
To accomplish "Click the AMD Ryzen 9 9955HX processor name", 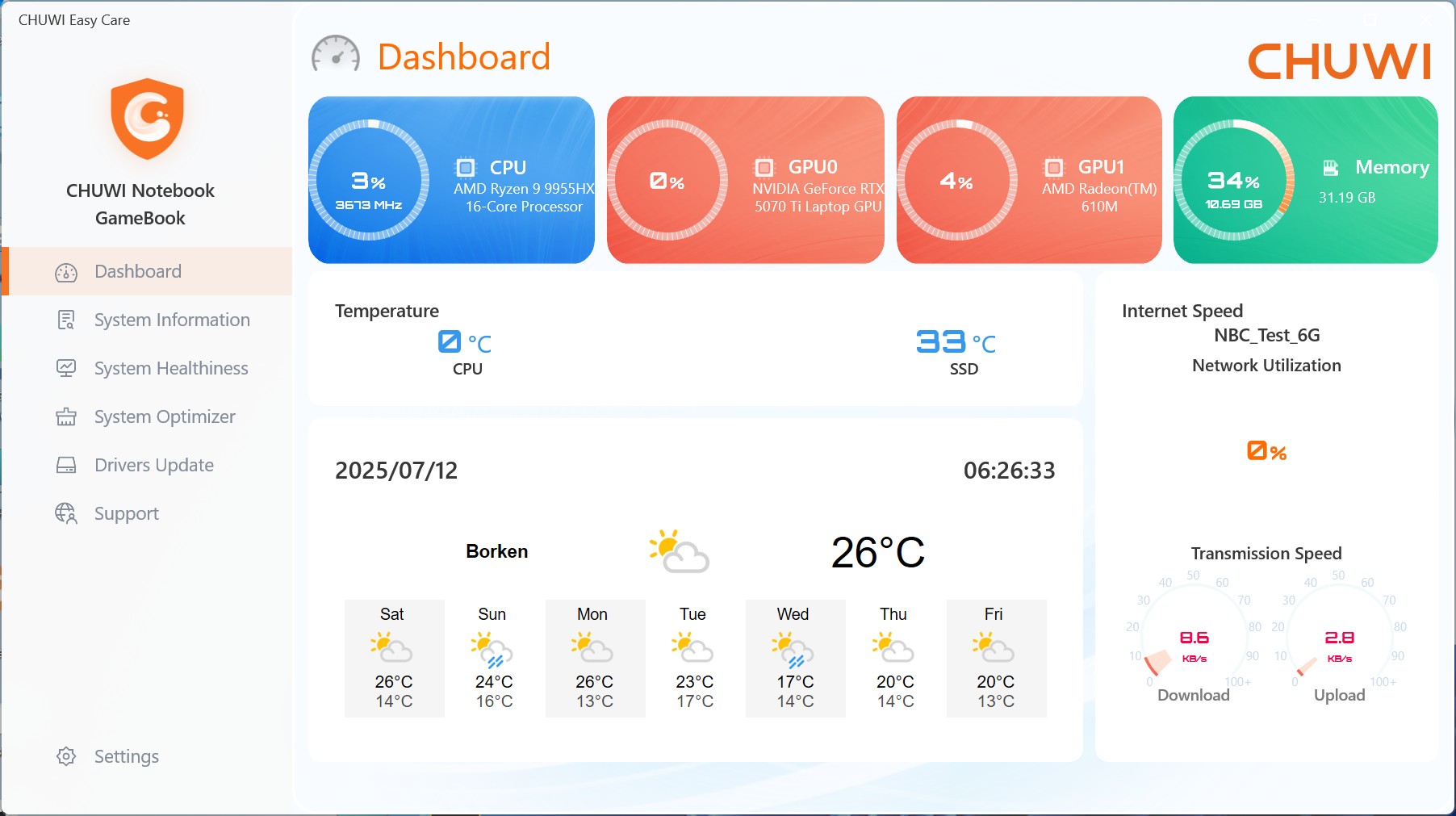I will [524, 198].
